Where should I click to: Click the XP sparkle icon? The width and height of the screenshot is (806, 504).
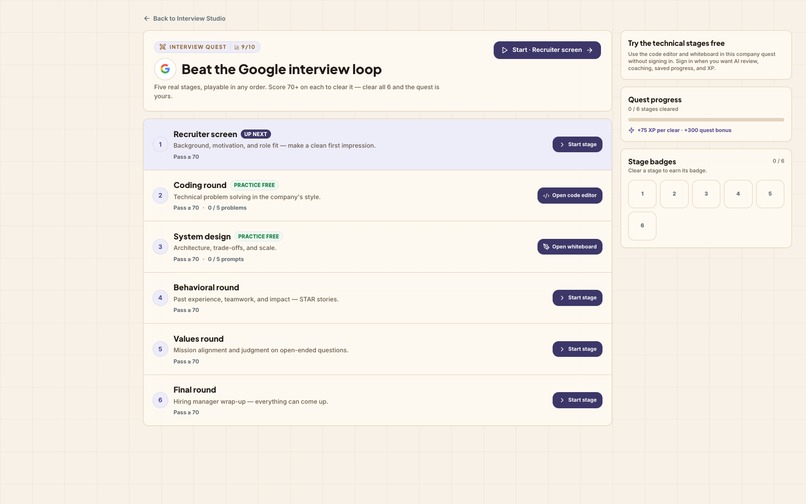tap(631, 130)
